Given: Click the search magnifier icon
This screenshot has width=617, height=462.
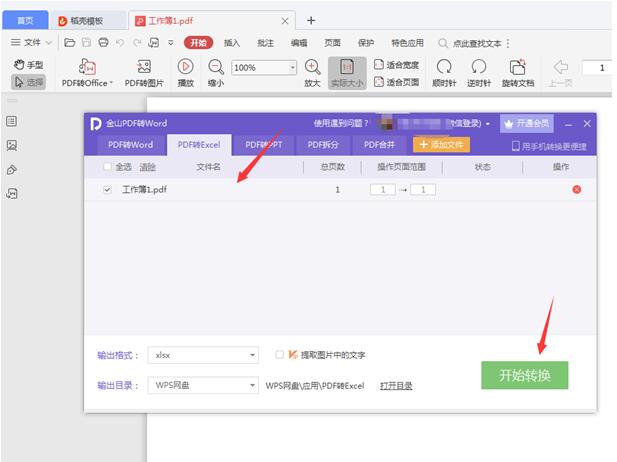Looking at the screenshot, I should (x=443, y=43).
